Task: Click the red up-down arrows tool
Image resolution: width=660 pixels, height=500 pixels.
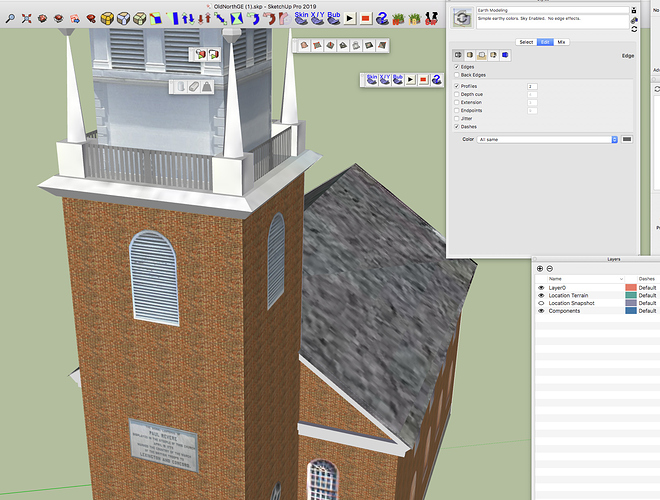Action: pos(204,18)
